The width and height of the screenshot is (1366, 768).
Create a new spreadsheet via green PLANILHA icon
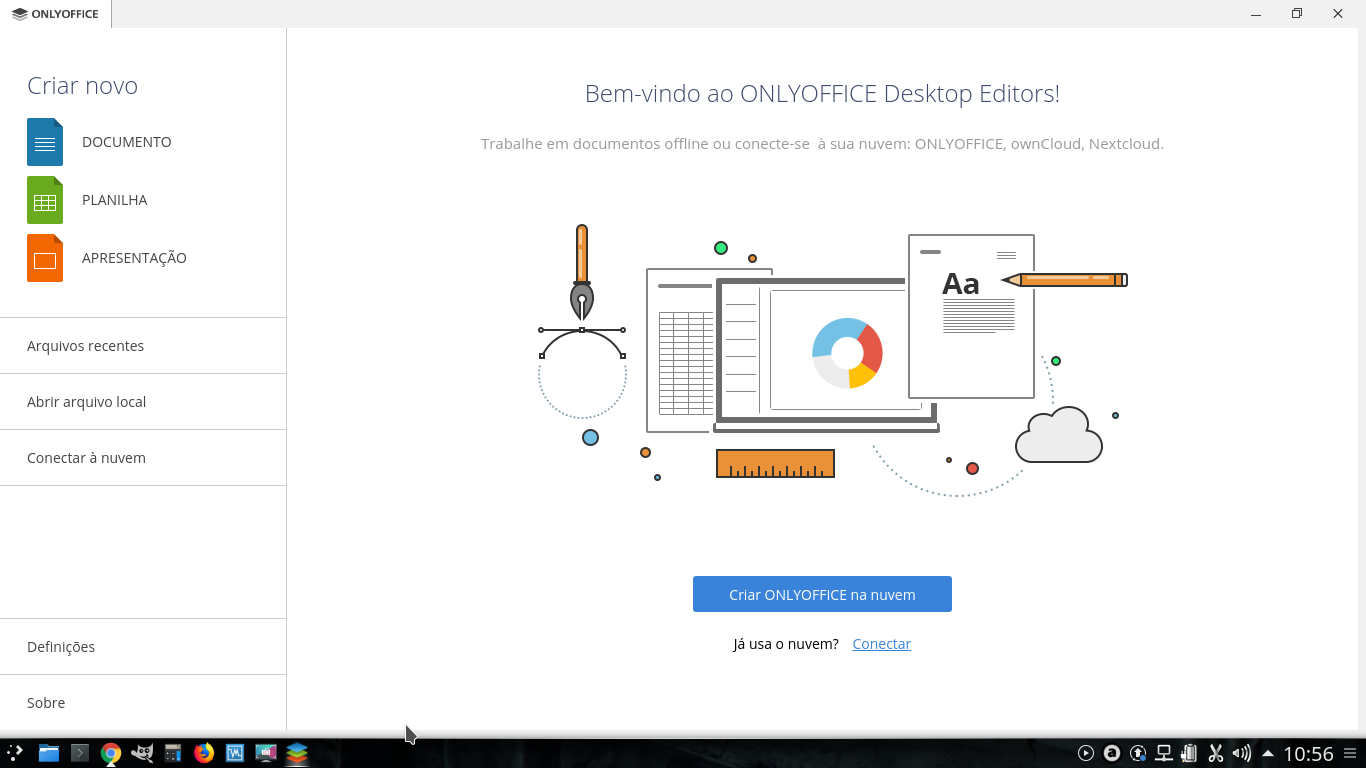45,200
